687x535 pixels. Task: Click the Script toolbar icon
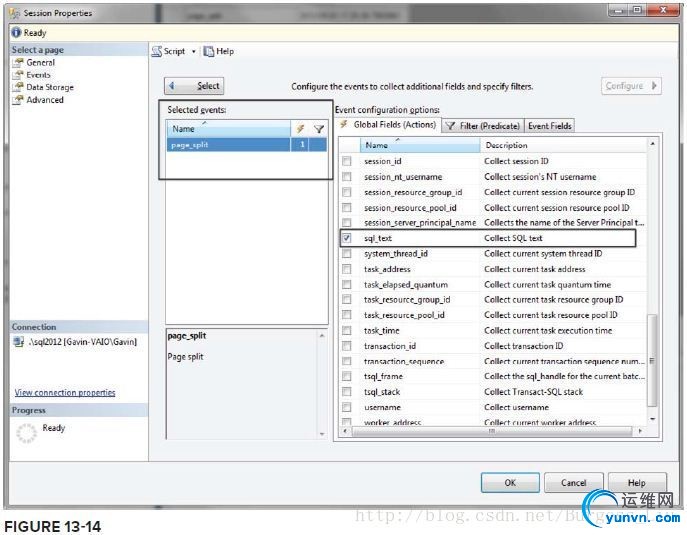tap(157, 51)
